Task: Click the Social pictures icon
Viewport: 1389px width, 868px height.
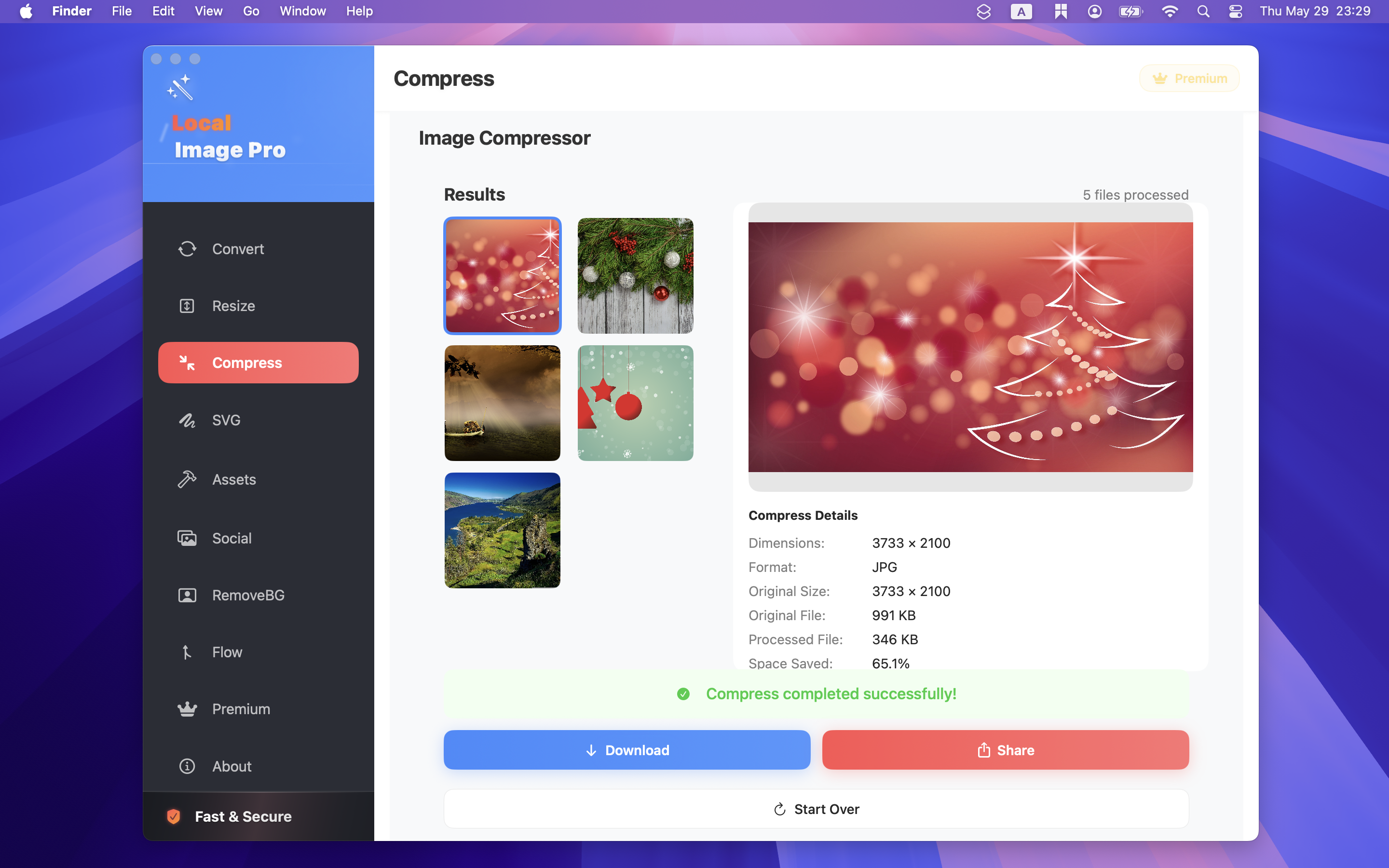Action: (x=187, y=538)
